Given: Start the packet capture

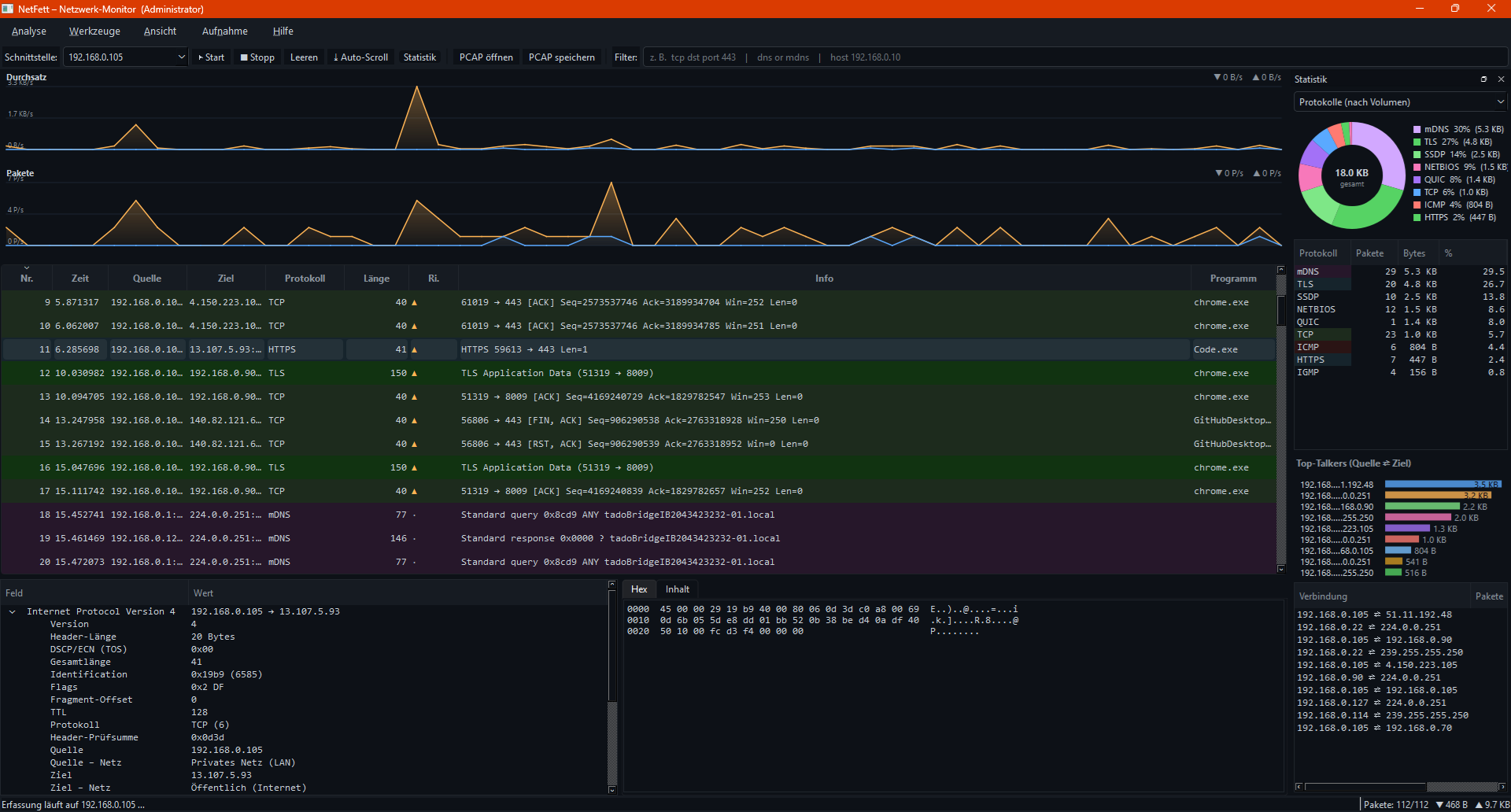Looking at the screenshot, I should (x=211, y=57).
